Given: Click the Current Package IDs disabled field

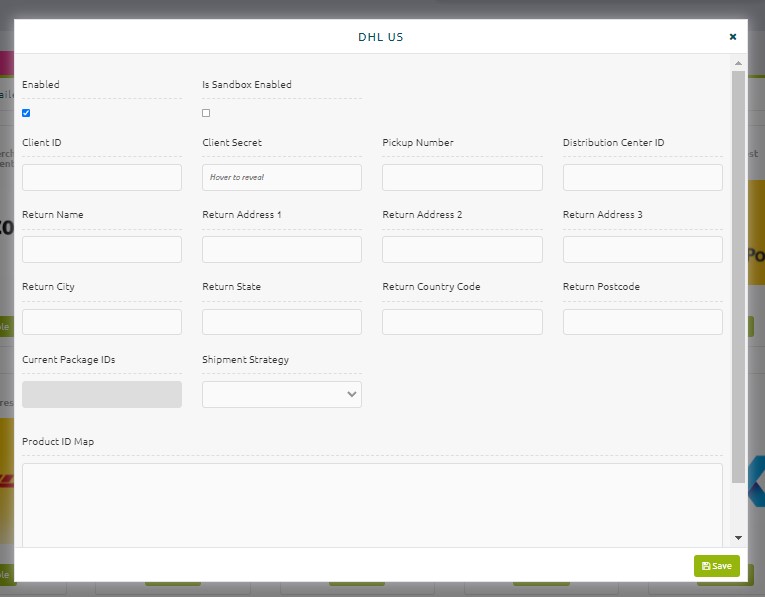Looking at the screenshot, I should 102,394.
